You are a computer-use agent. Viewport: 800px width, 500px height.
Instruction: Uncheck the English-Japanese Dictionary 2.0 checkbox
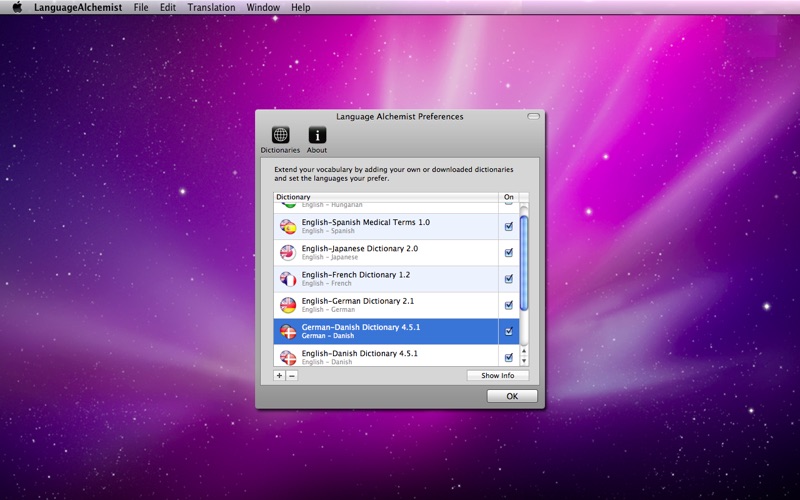tap(509, 253)
